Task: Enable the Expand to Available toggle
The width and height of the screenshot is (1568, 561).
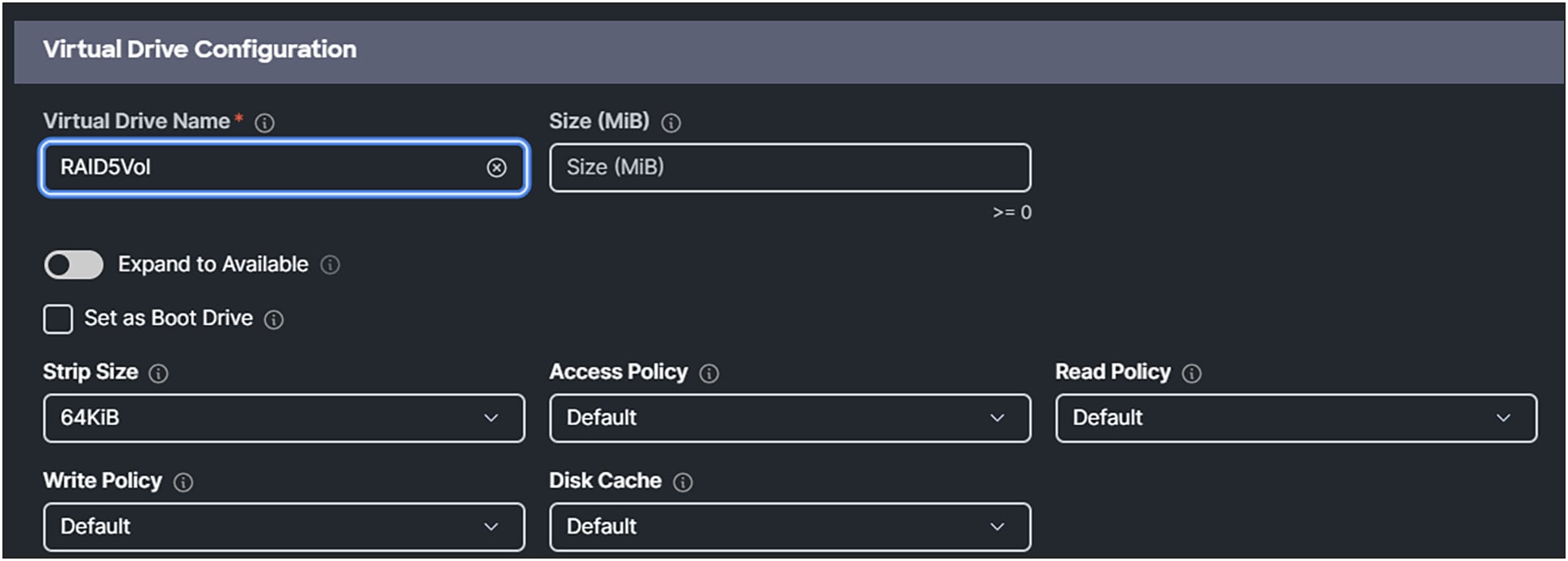Action: [x=74, y=265]
